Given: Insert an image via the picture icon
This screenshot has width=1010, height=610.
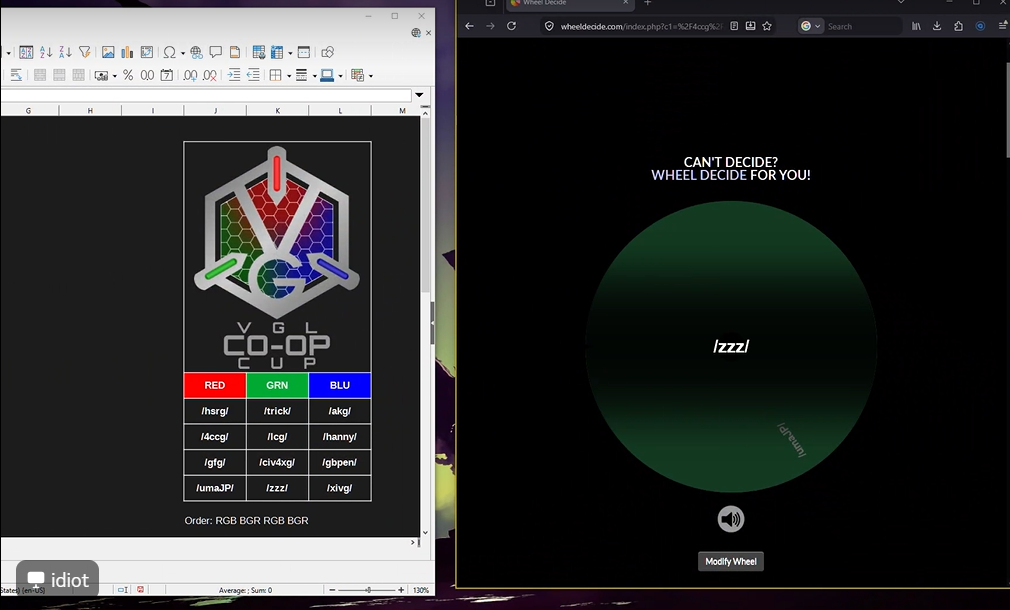Looking at the screenshot, I should tap(108, 52).
